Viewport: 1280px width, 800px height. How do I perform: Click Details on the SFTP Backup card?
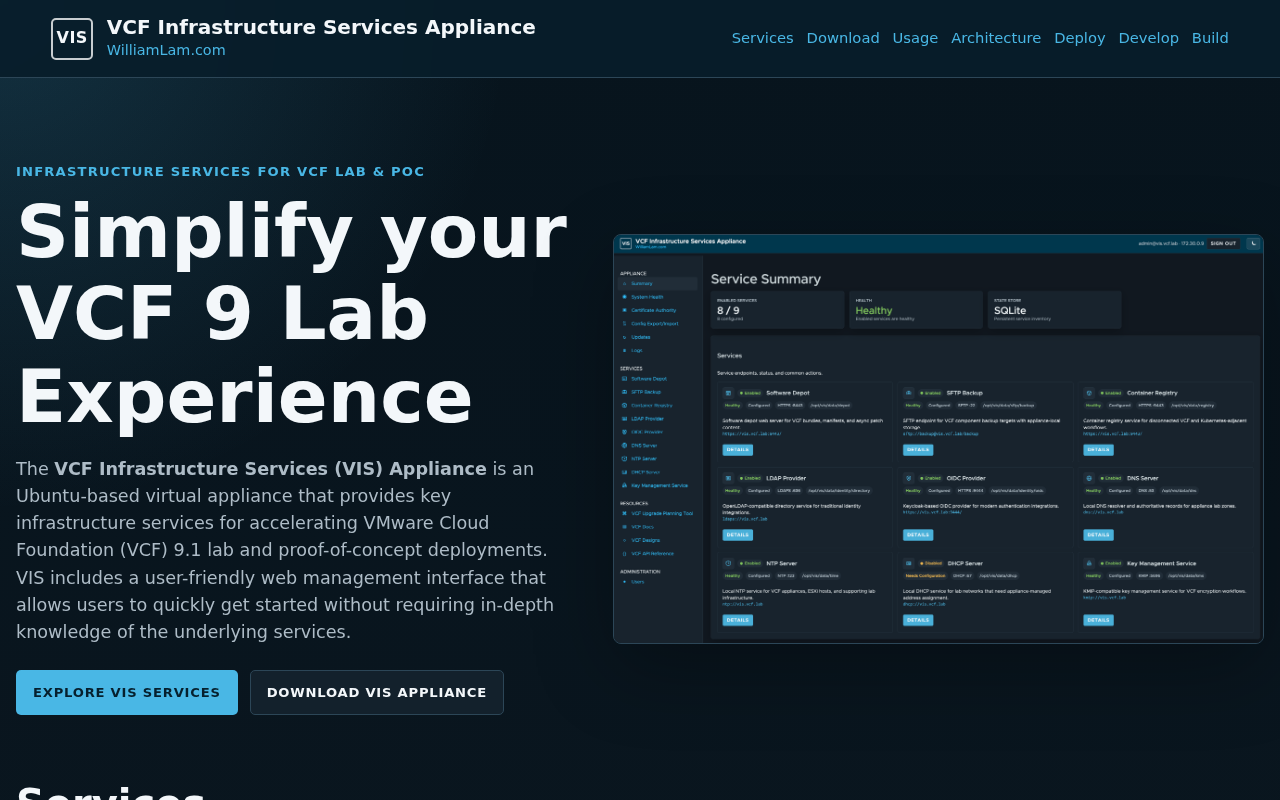918,450
